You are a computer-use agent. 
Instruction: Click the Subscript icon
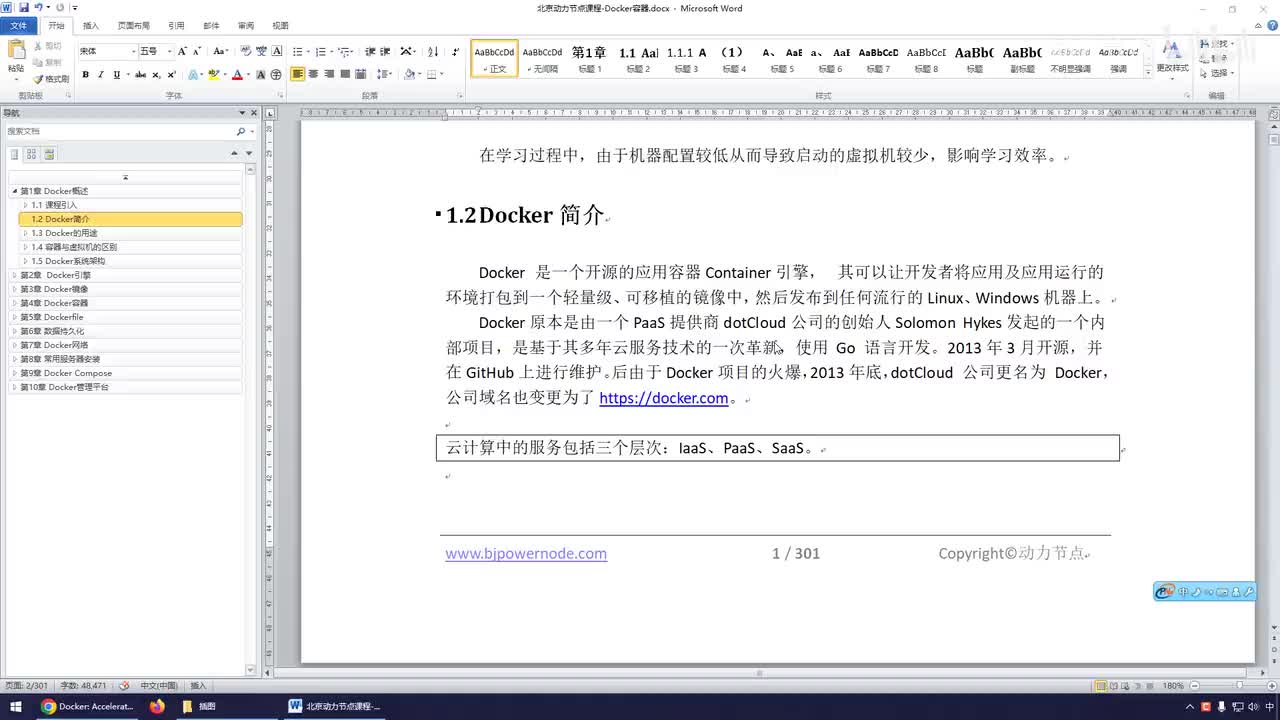pyautogui.click(x=156, y=74)
